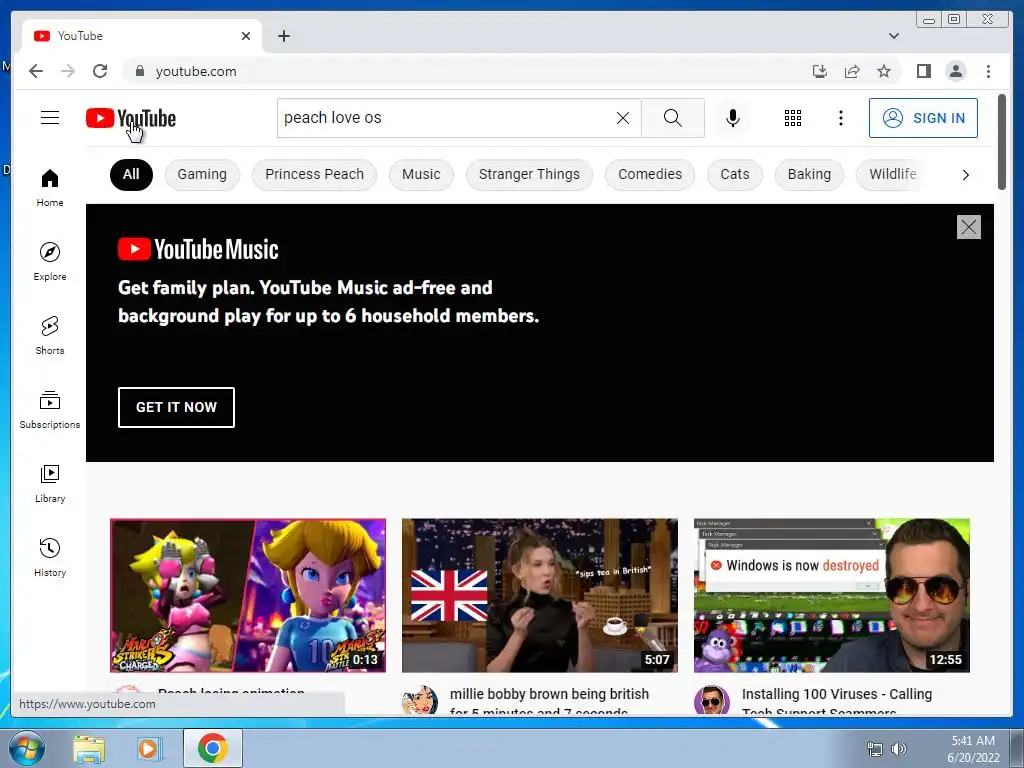The width and height of the screenshot is (1024, 768).
Task: Open Chrome three-dot menu
Action: (988, 71)
